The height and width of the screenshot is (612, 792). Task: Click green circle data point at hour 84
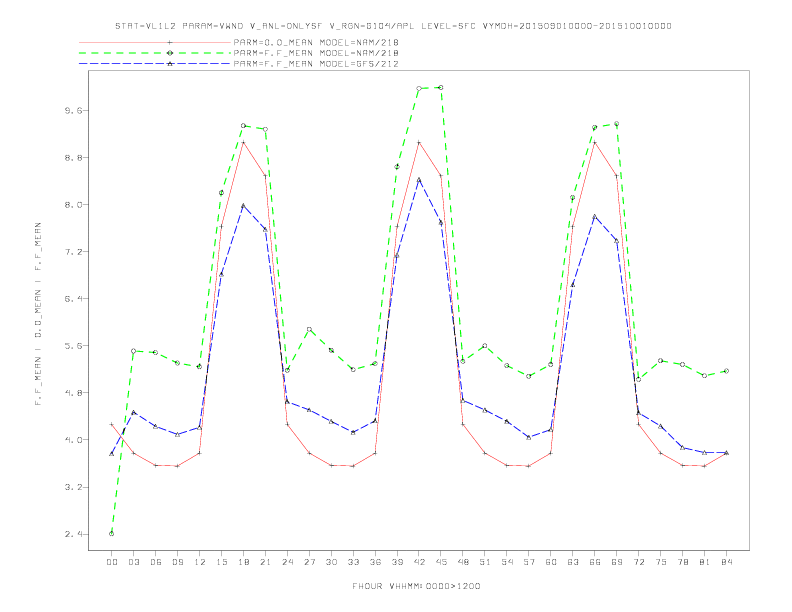[727, 371]
